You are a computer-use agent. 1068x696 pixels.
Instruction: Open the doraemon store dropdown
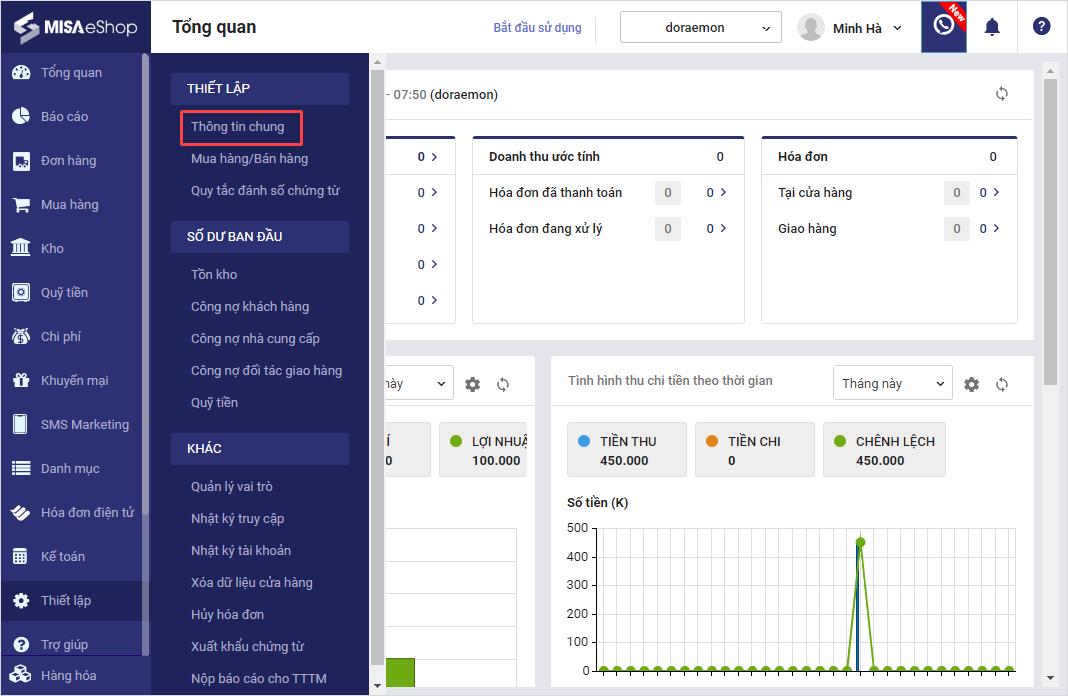[700, 28]
